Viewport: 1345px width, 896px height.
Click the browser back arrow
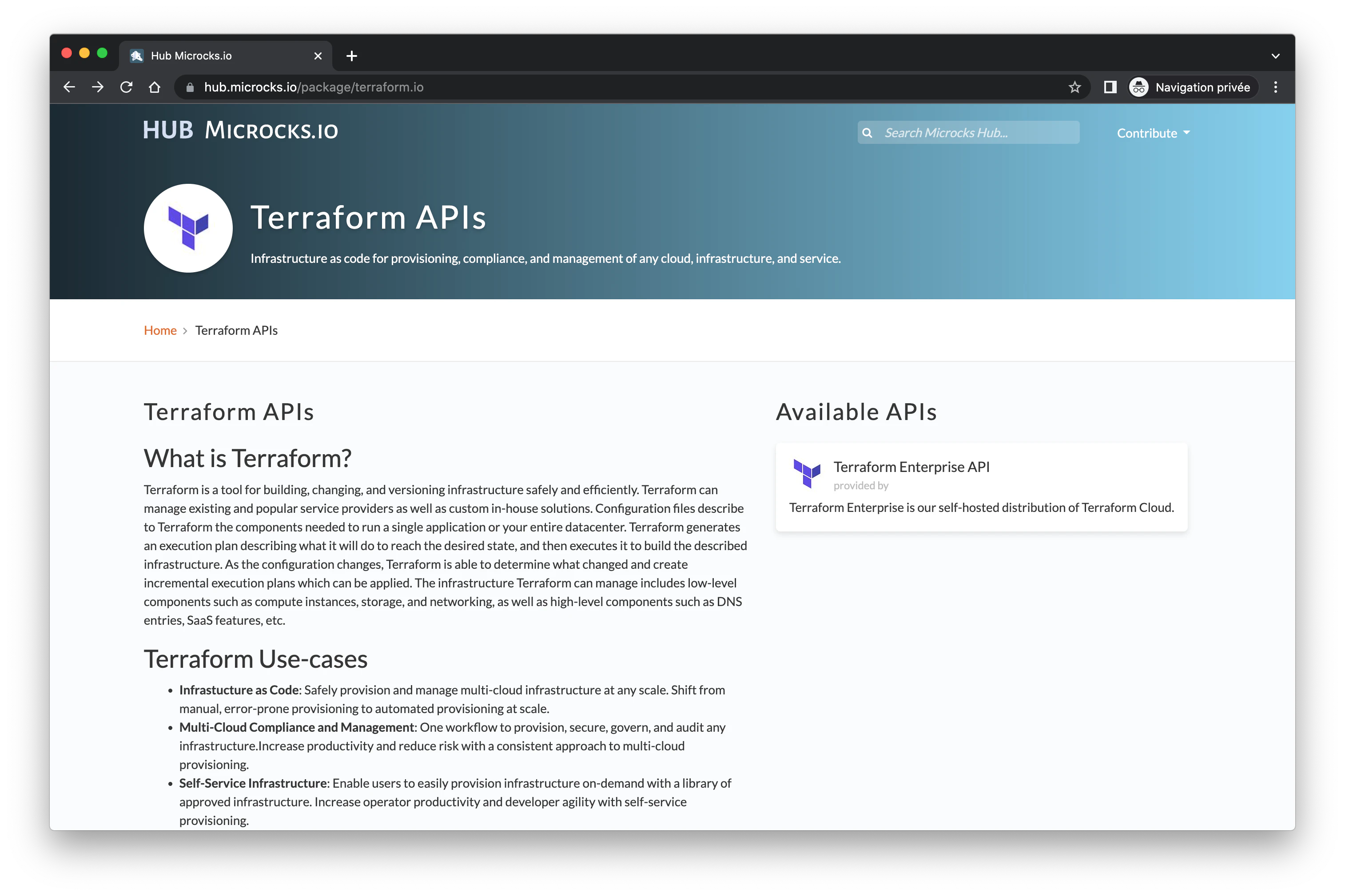click(x=69, y=87)
